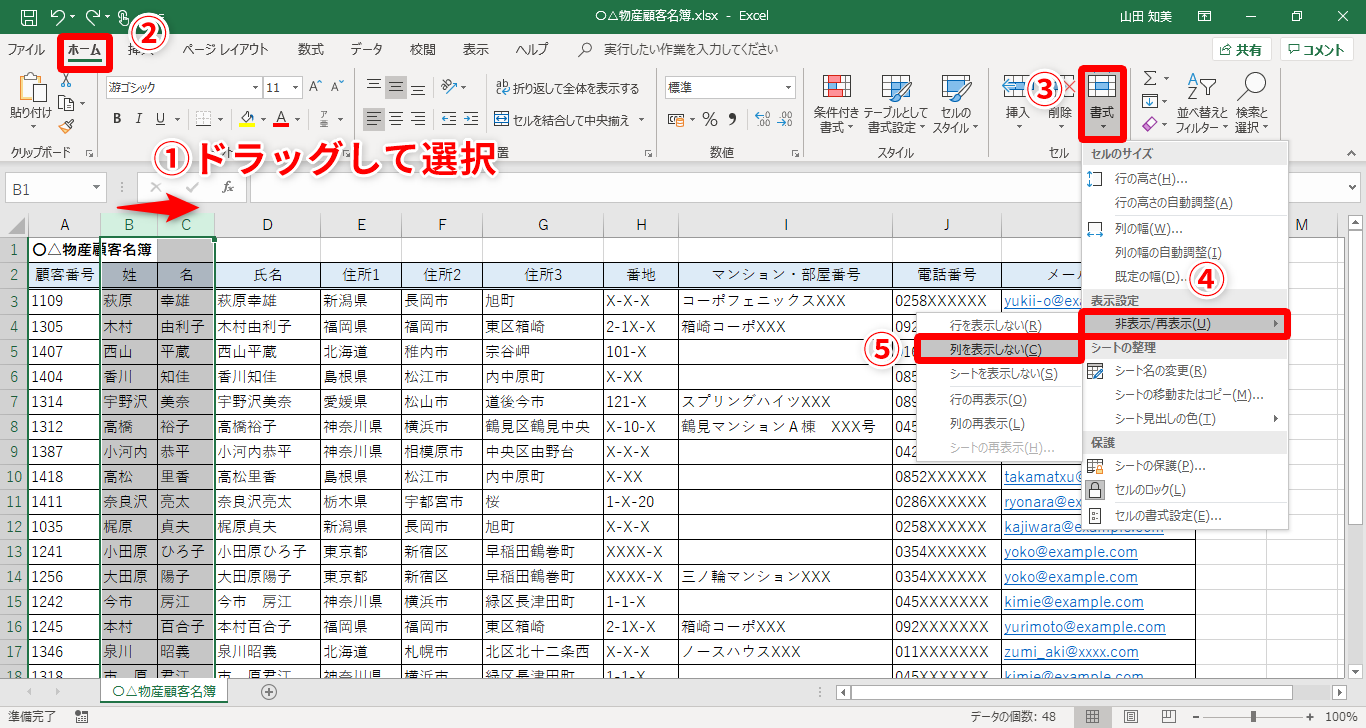1366x728 pixels.
Task: Click the Format Painter brush icon
Action: click(x=67, y=125)
